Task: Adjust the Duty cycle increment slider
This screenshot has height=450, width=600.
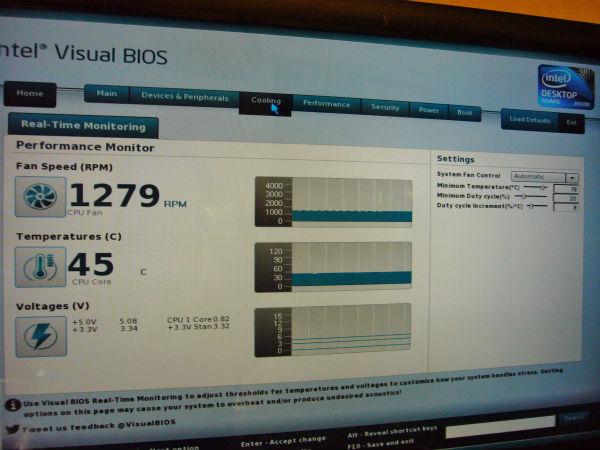Action: 537,206
